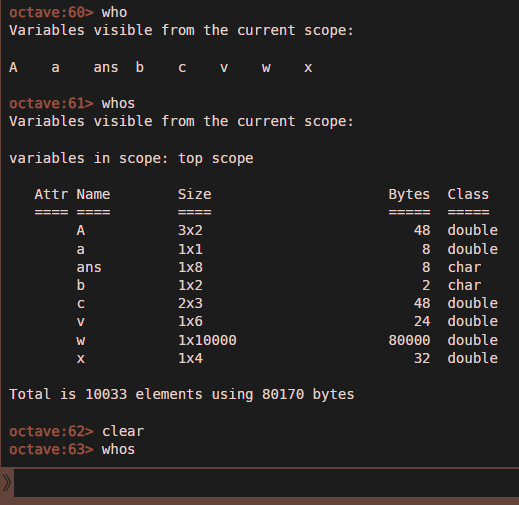Click 'w' in the who output list
519x505 pixels.
pos(266,68)
